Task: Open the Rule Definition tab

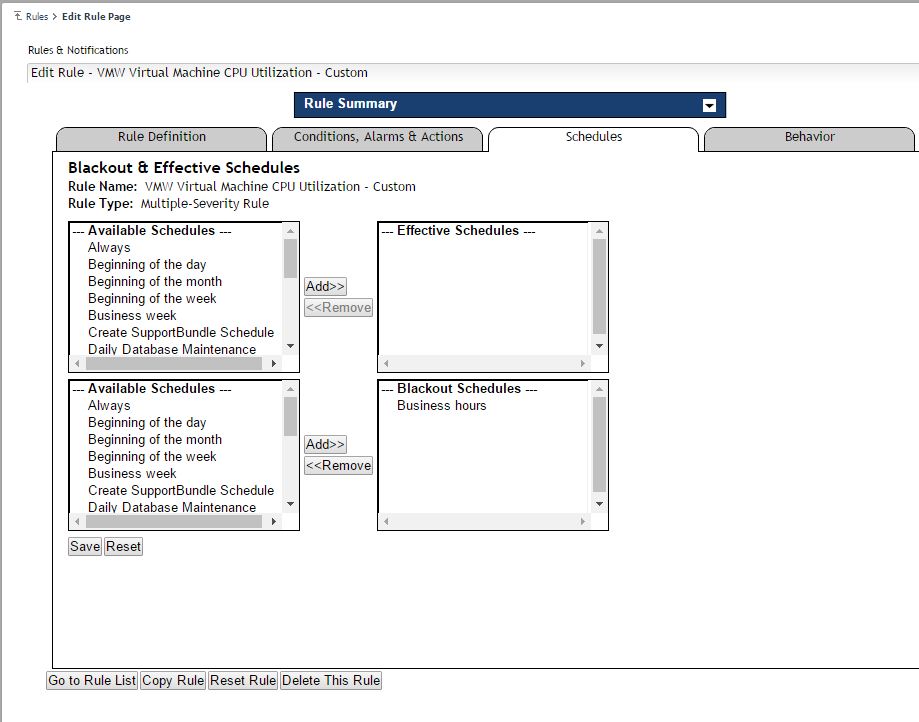Action: click(162, 138)
